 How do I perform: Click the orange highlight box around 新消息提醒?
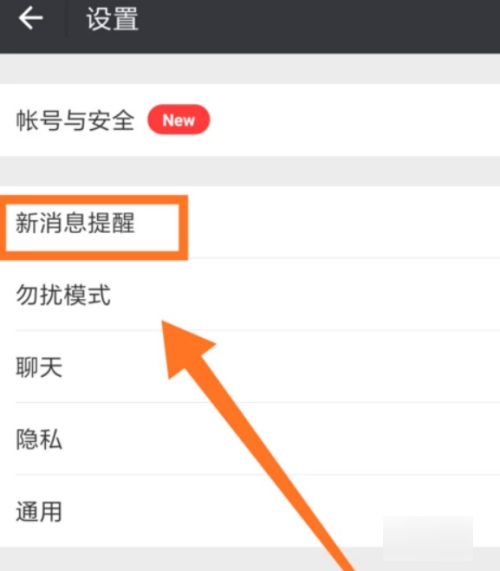[94, 228]
